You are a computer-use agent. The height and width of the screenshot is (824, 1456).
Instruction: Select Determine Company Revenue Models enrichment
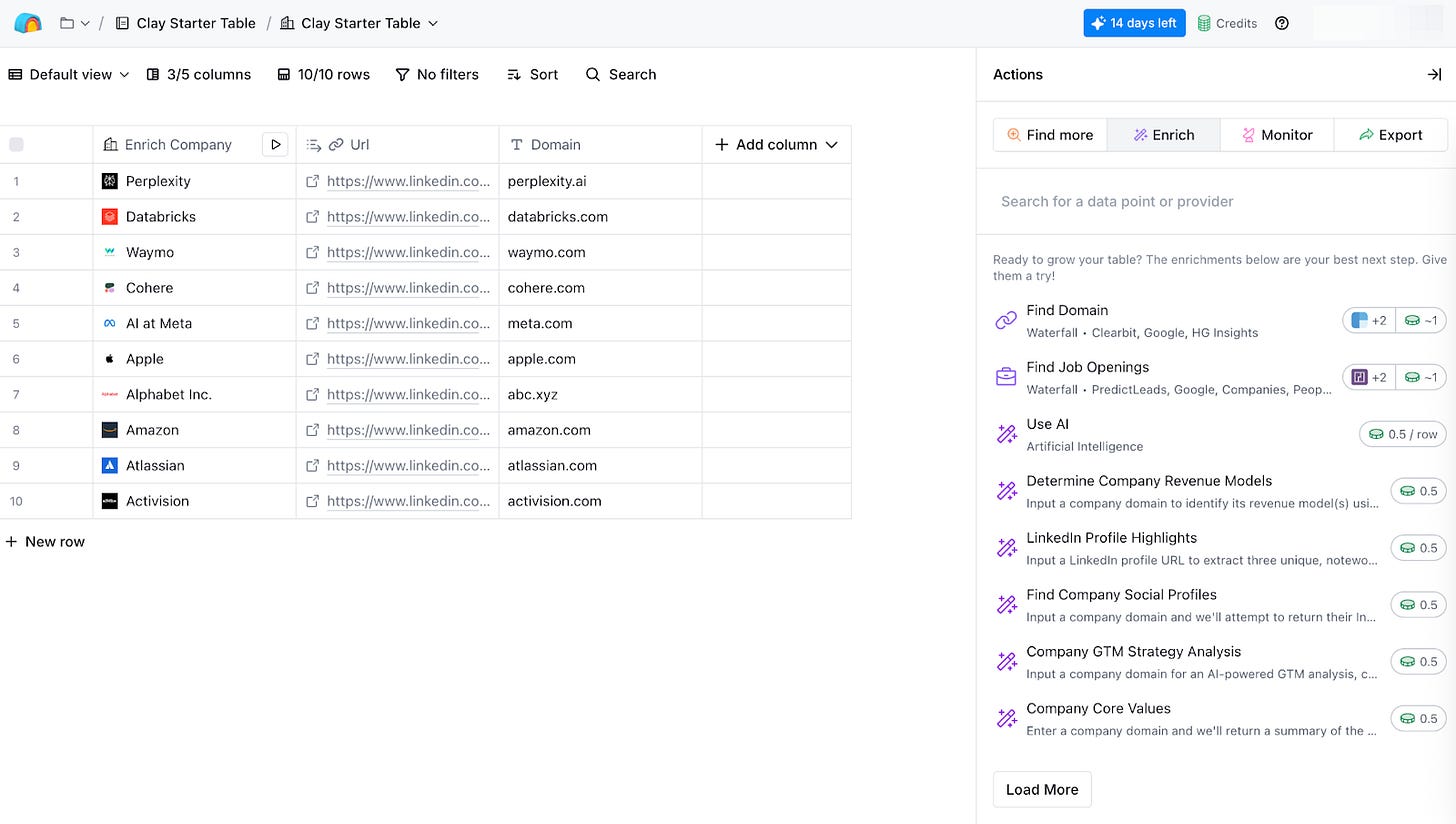coord(1220,491)
